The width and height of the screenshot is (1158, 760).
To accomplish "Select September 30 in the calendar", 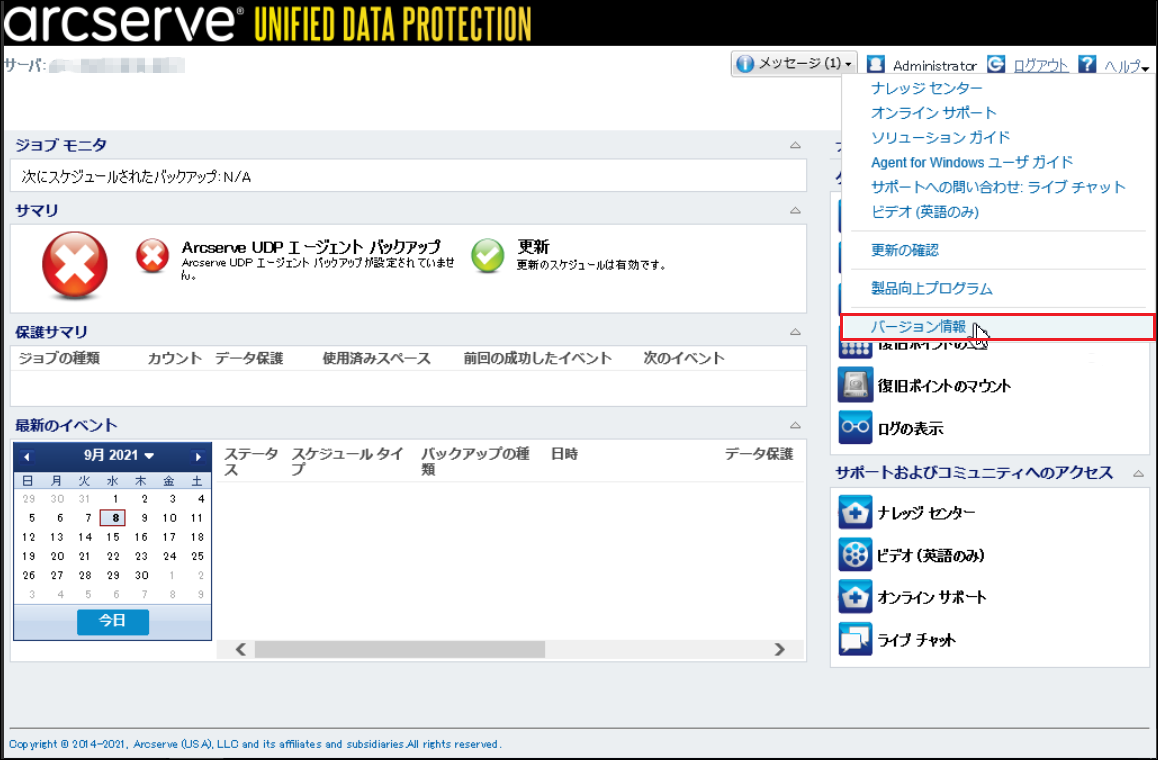I will pyautogui.click(x=141, y=575).
